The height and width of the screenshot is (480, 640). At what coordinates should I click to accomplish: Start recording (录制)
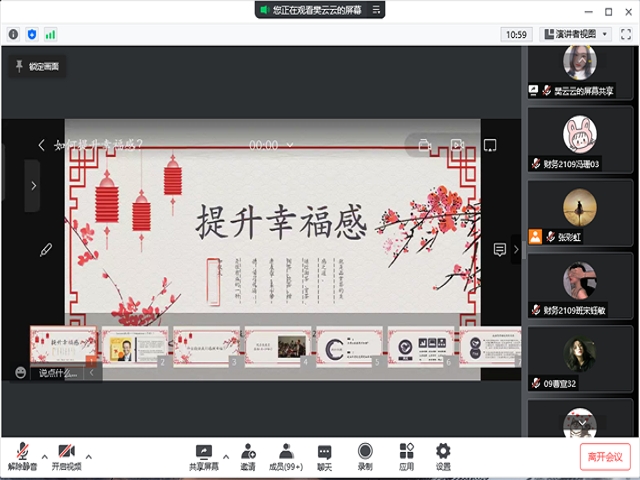click(x=365, y=457)
